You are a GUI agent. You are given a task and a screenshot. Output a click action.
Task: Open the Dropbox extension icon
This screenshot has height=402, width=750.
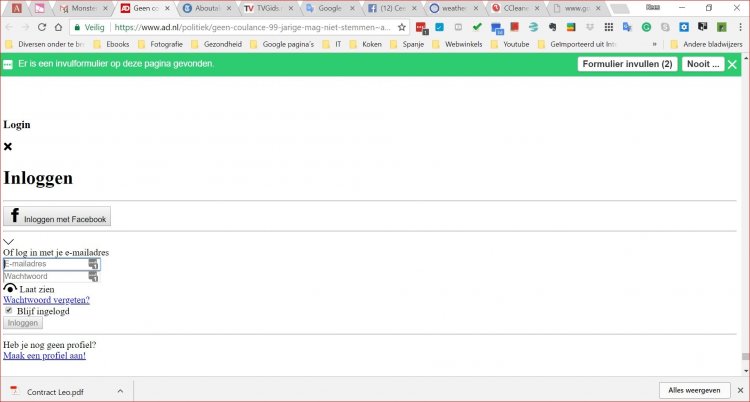pos(590,27)
